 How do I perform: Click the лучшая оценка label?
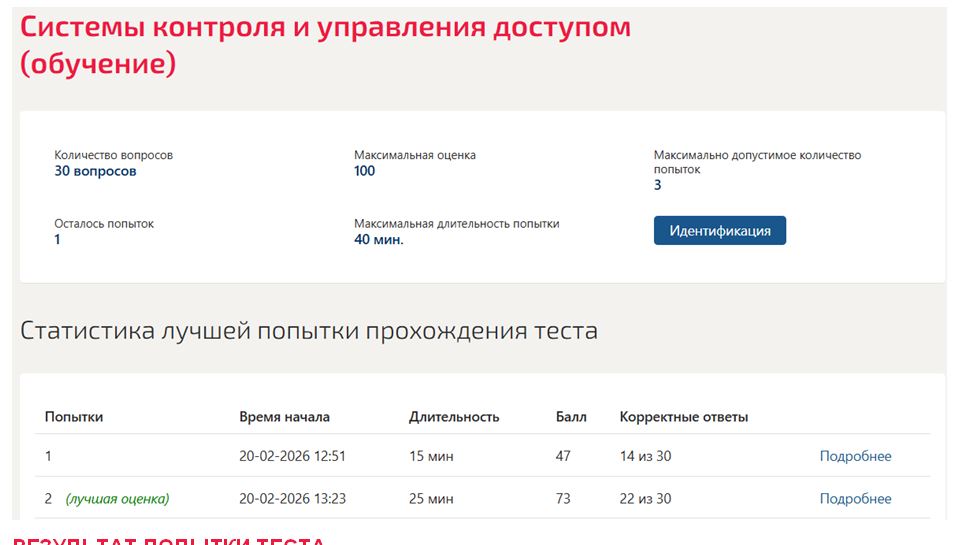pos(117,499)
